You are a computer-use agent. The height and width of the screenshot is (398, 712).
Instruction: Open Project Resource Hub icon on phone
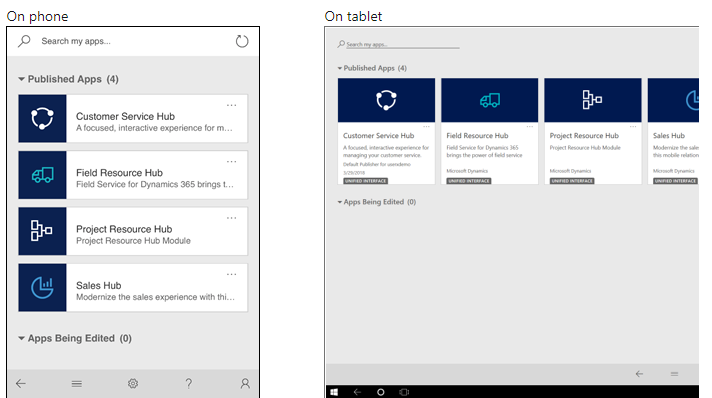[x=42, y=231]
